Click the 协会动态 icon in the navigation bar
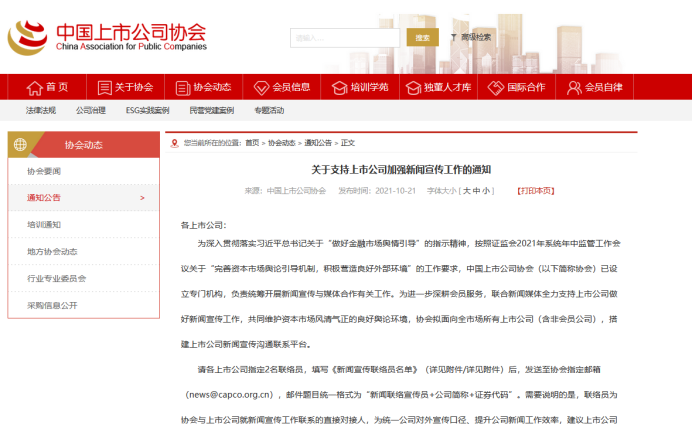This screenshot has height=441, width=693. 181,87
